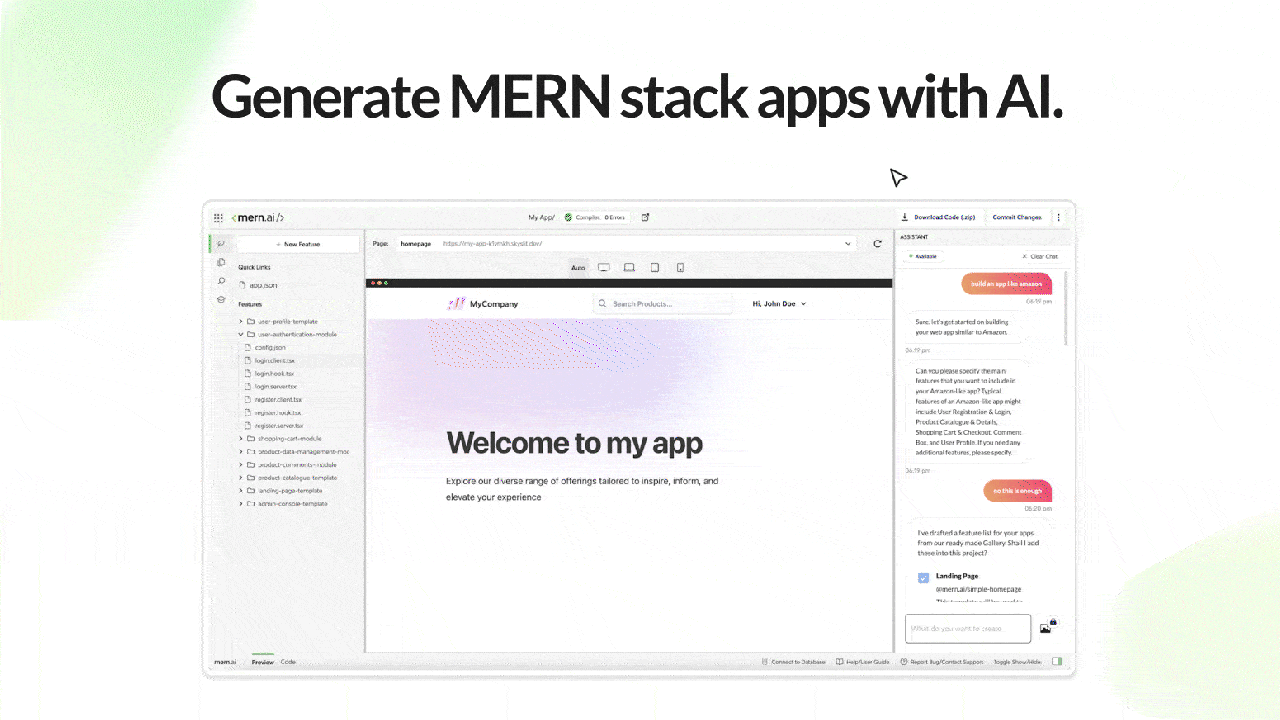This screenshot has height=720, width=1280.
Task: Click the Report Bug question icon
Action: click(904, 662)
